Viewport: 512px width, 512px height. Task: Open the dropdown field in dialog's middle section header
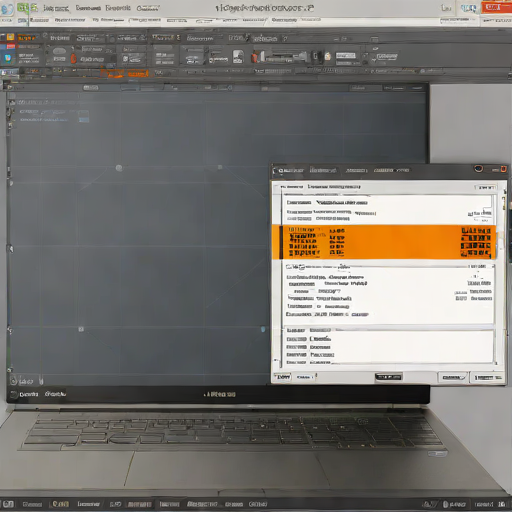(x=481, y=266)
